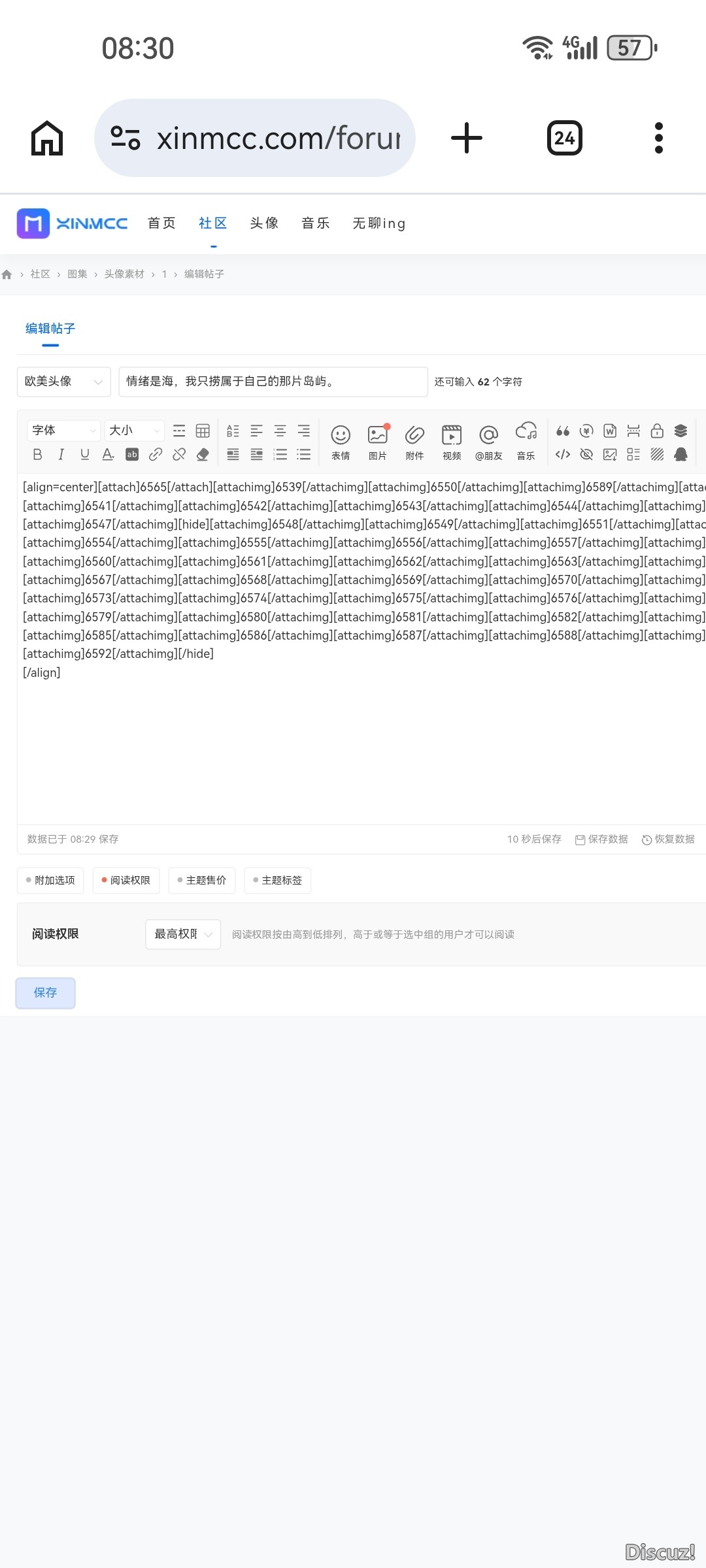Image resolution: width=706 pixels, height=1568 pixels.
Task: Open 社区 in site navigation
Action: pyautogui.click(x=213, y=223)
